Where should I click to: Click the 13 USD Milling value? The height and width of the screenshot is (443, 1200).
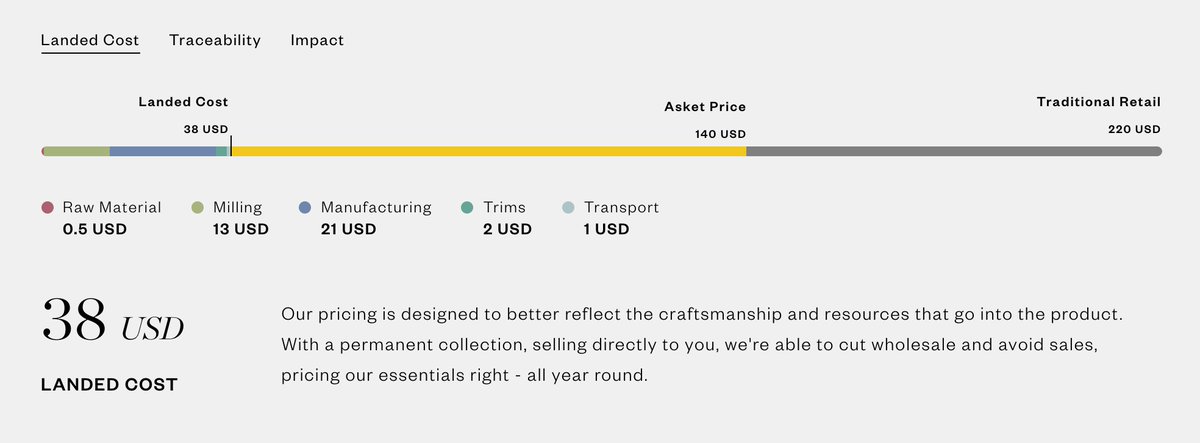(240, 229)
